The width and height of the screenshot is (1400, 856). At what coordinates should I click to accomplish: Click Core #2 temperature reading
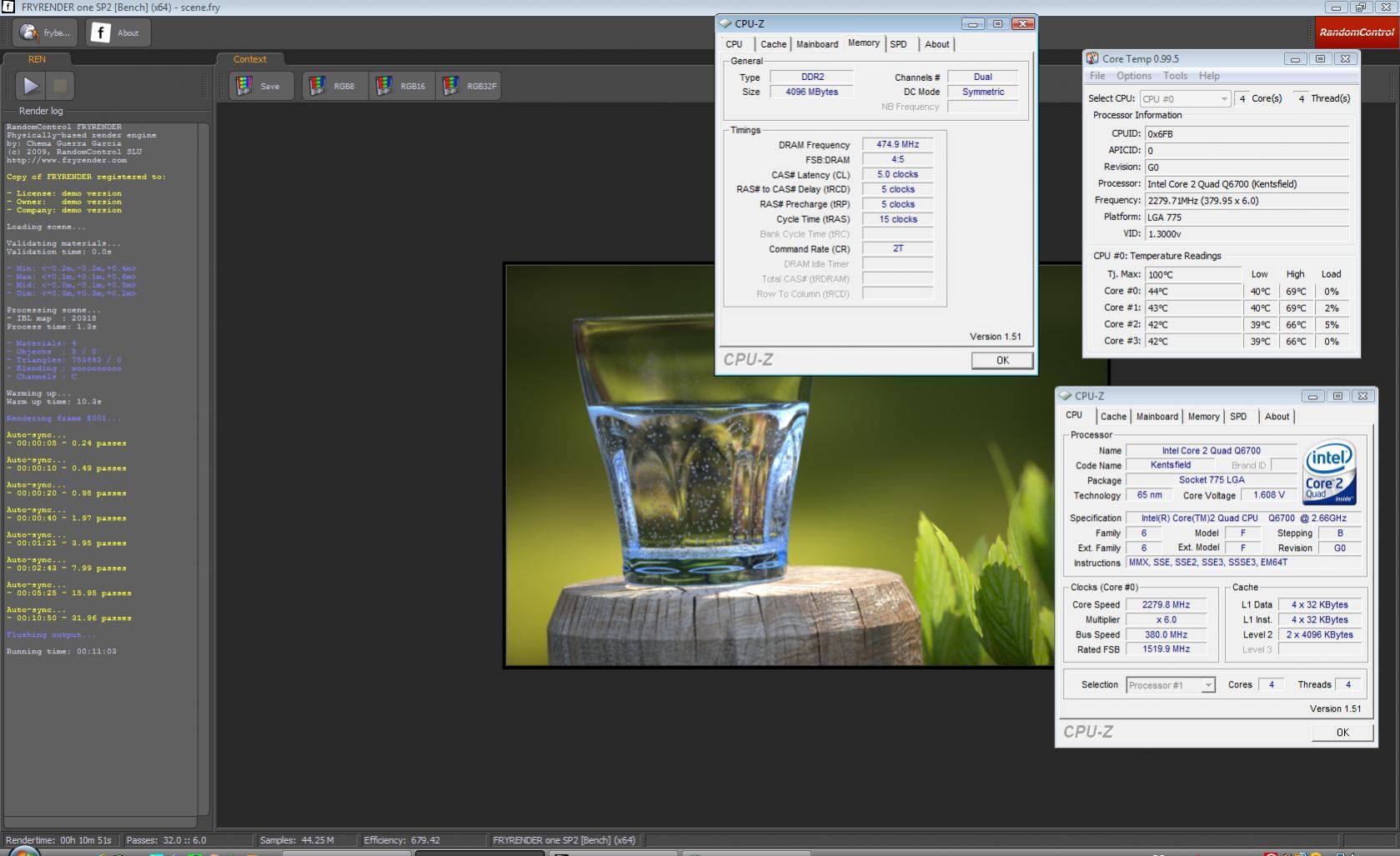(x=1192, y=325)
